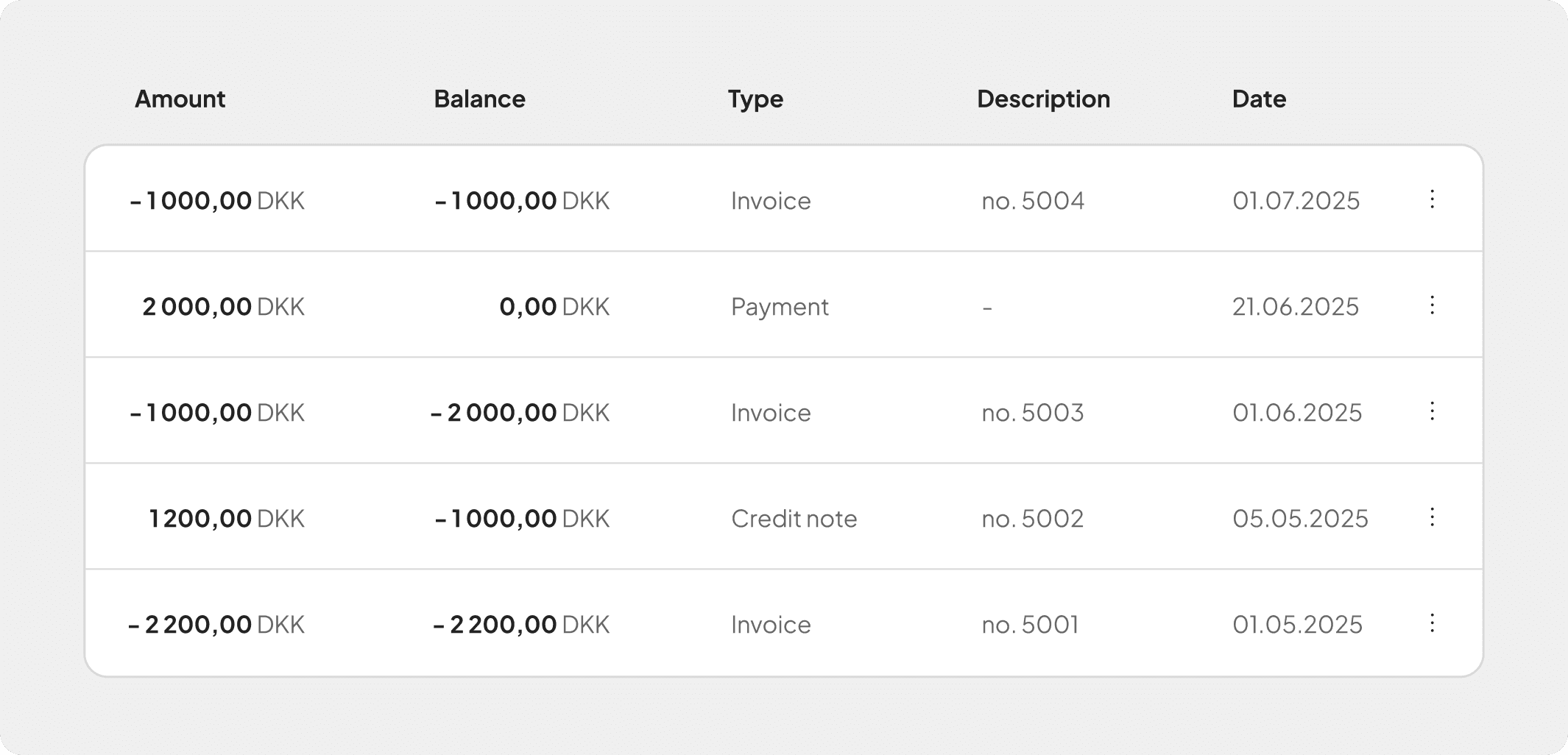Click the date 21.06.2025
This screenshot has width=1568, height=755.
pos(1296,307)
